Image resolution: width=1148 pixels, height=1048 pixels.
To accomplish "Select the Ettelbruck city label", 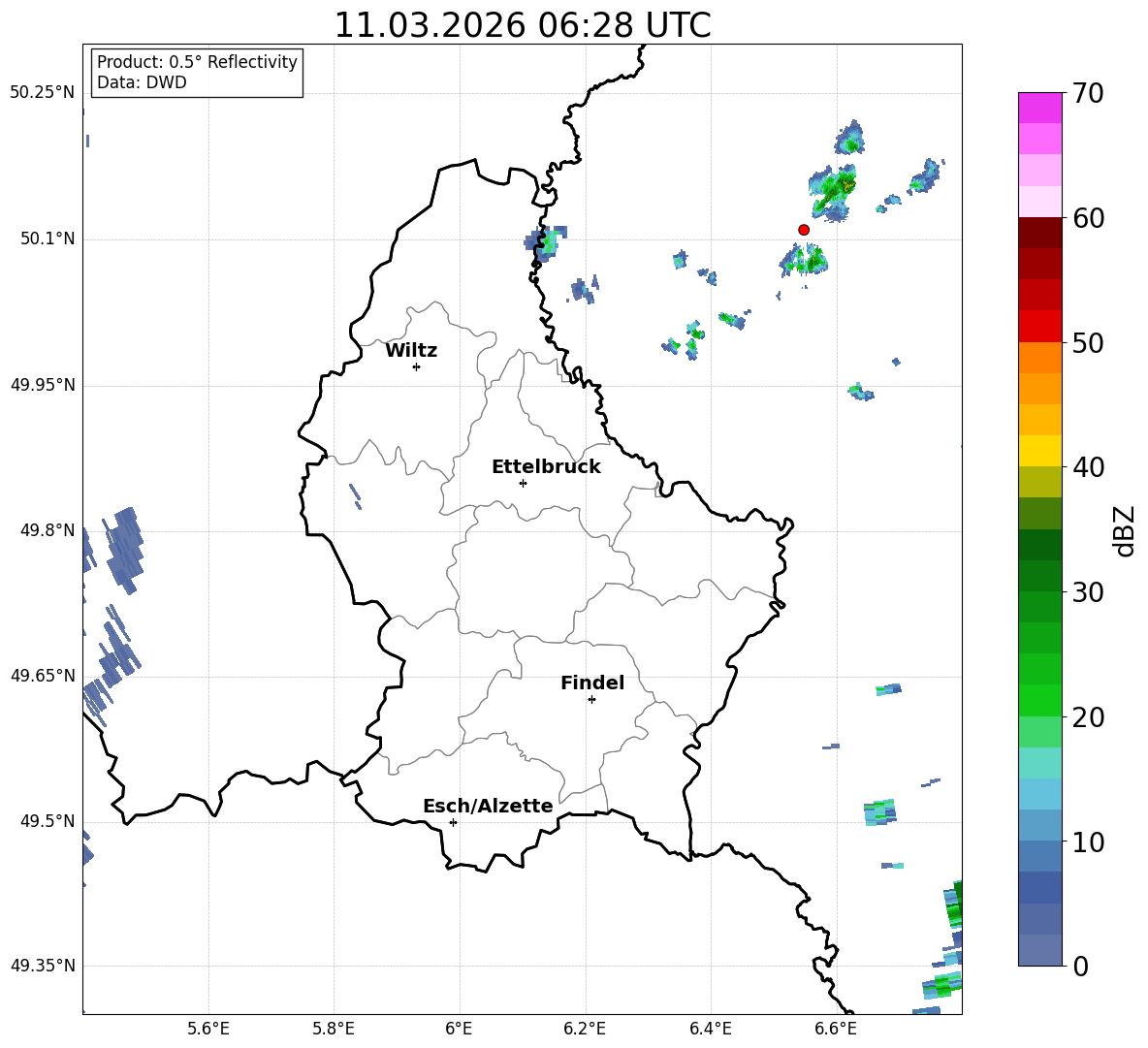I will pyautogui.click(x=546, y=467).
